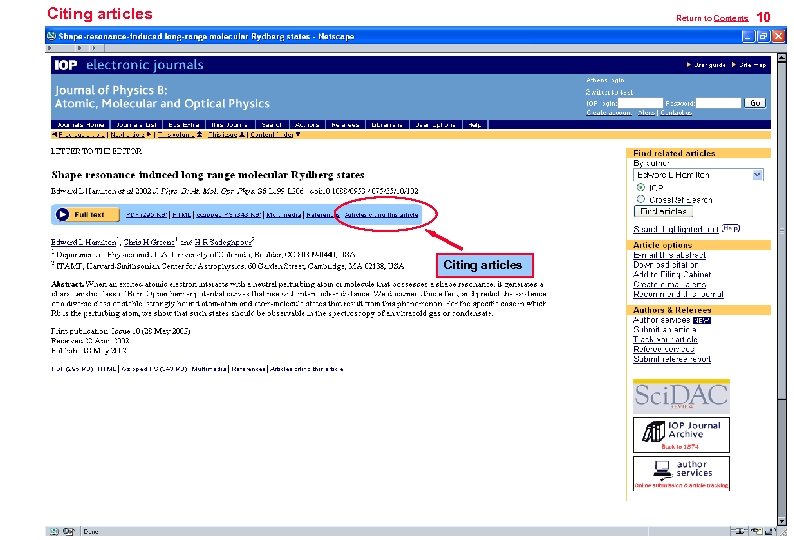Open author Edward L Hamilton link
Screen dimensions: 794x540
[x=84, y=242]
